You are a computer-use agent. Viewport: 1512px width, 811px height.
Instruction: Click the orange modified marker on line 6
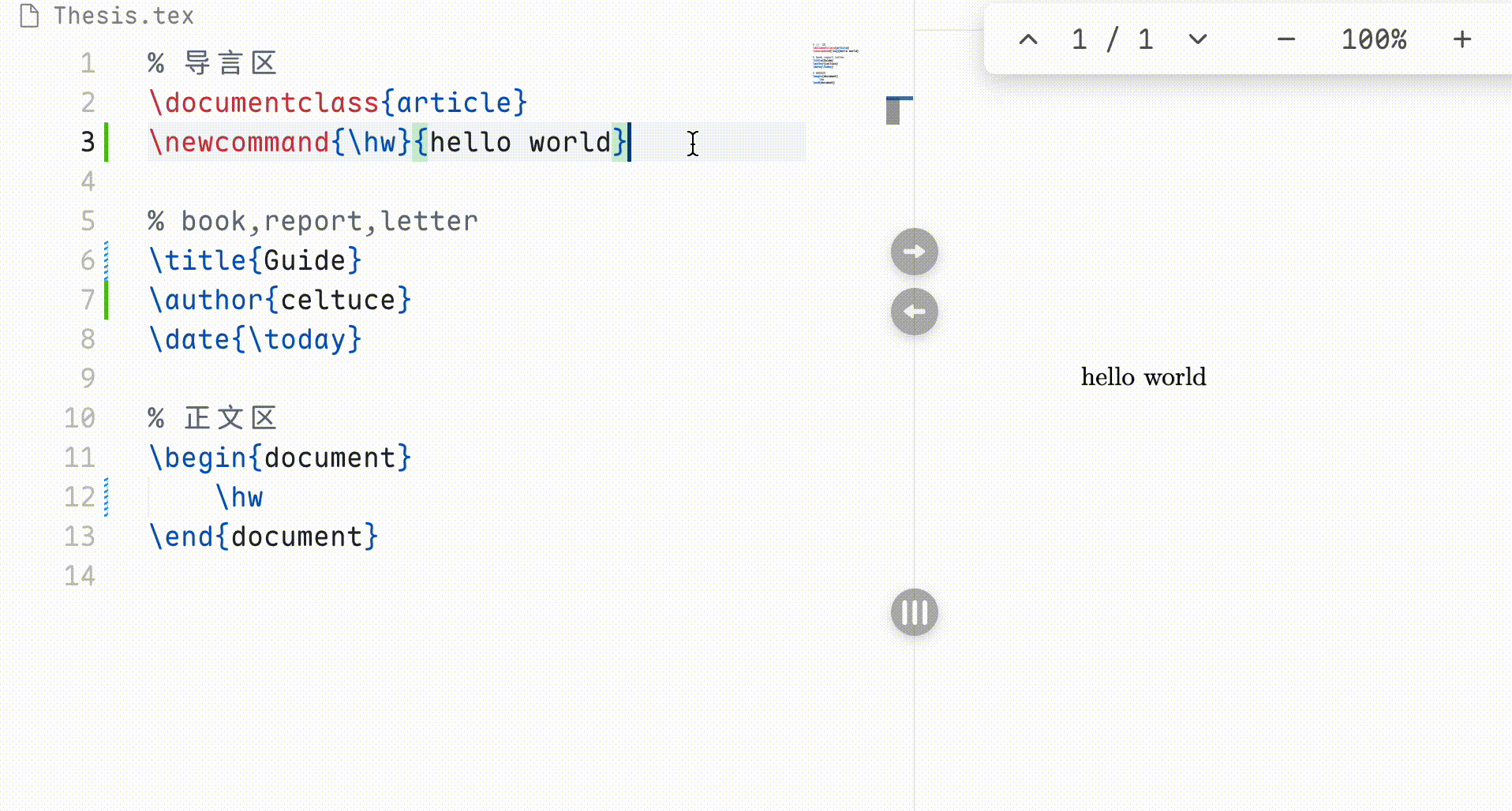tap(105, 260)
